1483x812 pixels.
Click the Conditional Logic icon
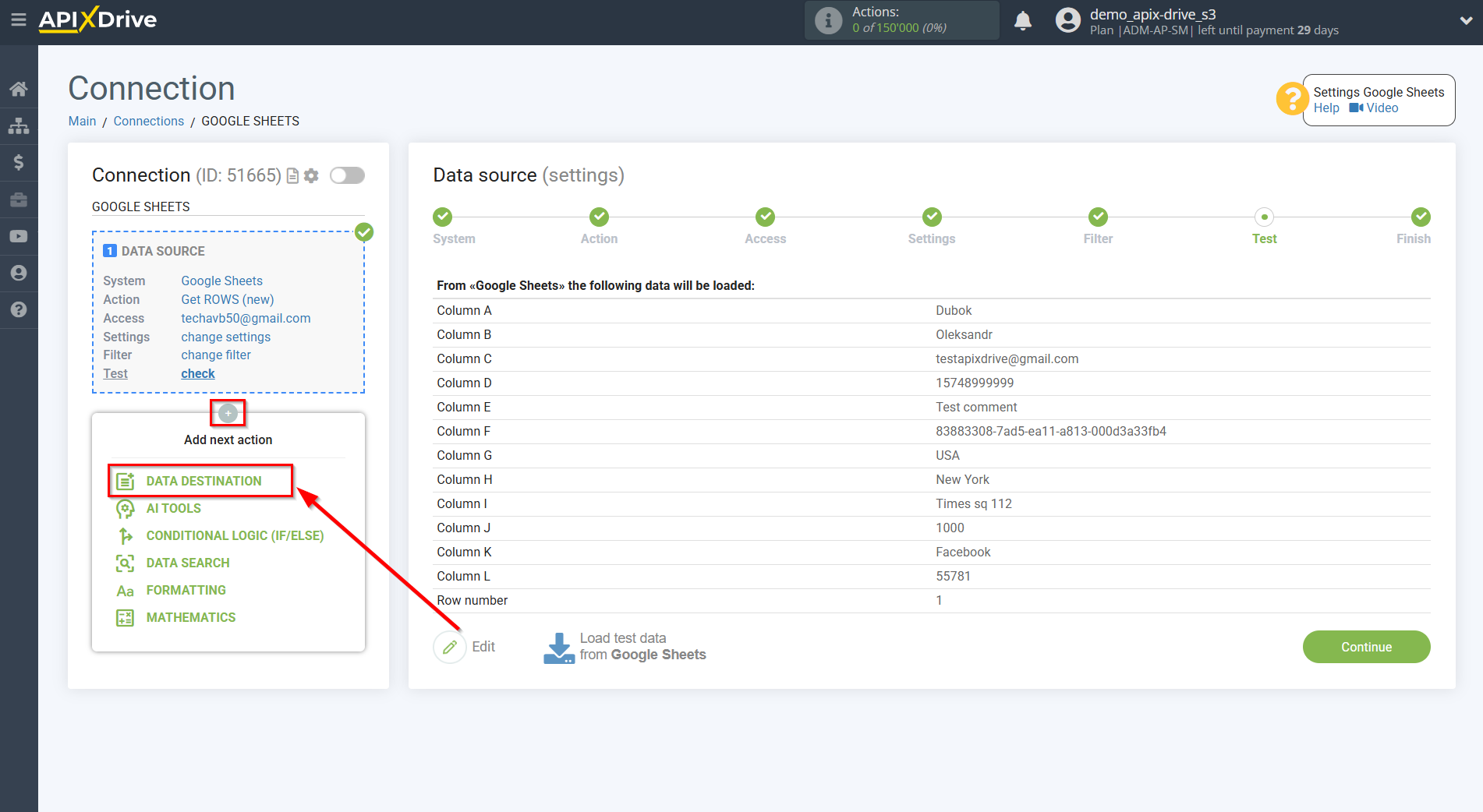pos(125,535)
